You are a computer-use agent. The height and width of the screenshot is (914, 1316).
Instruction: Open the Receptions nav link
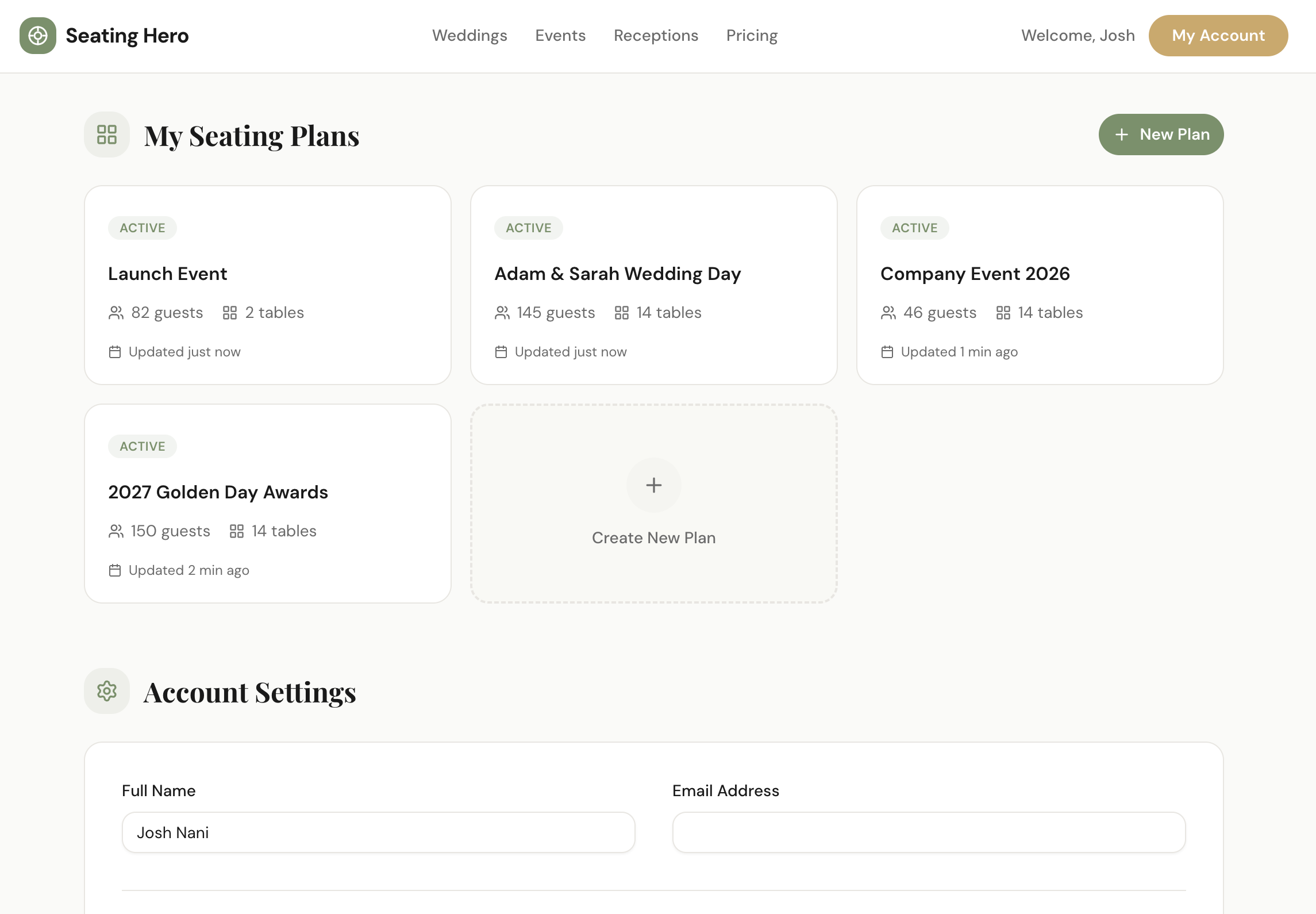click(x=656, y=36)
